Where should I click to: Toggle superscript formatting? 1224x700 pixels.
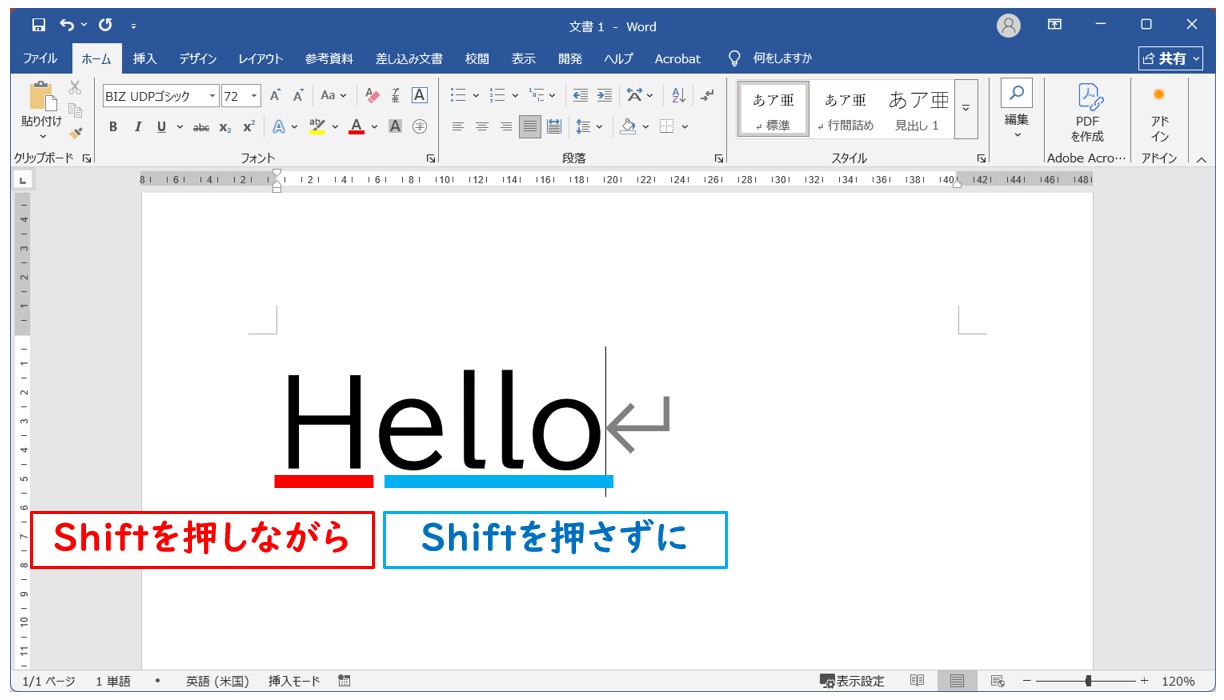(x=249, y=127)
